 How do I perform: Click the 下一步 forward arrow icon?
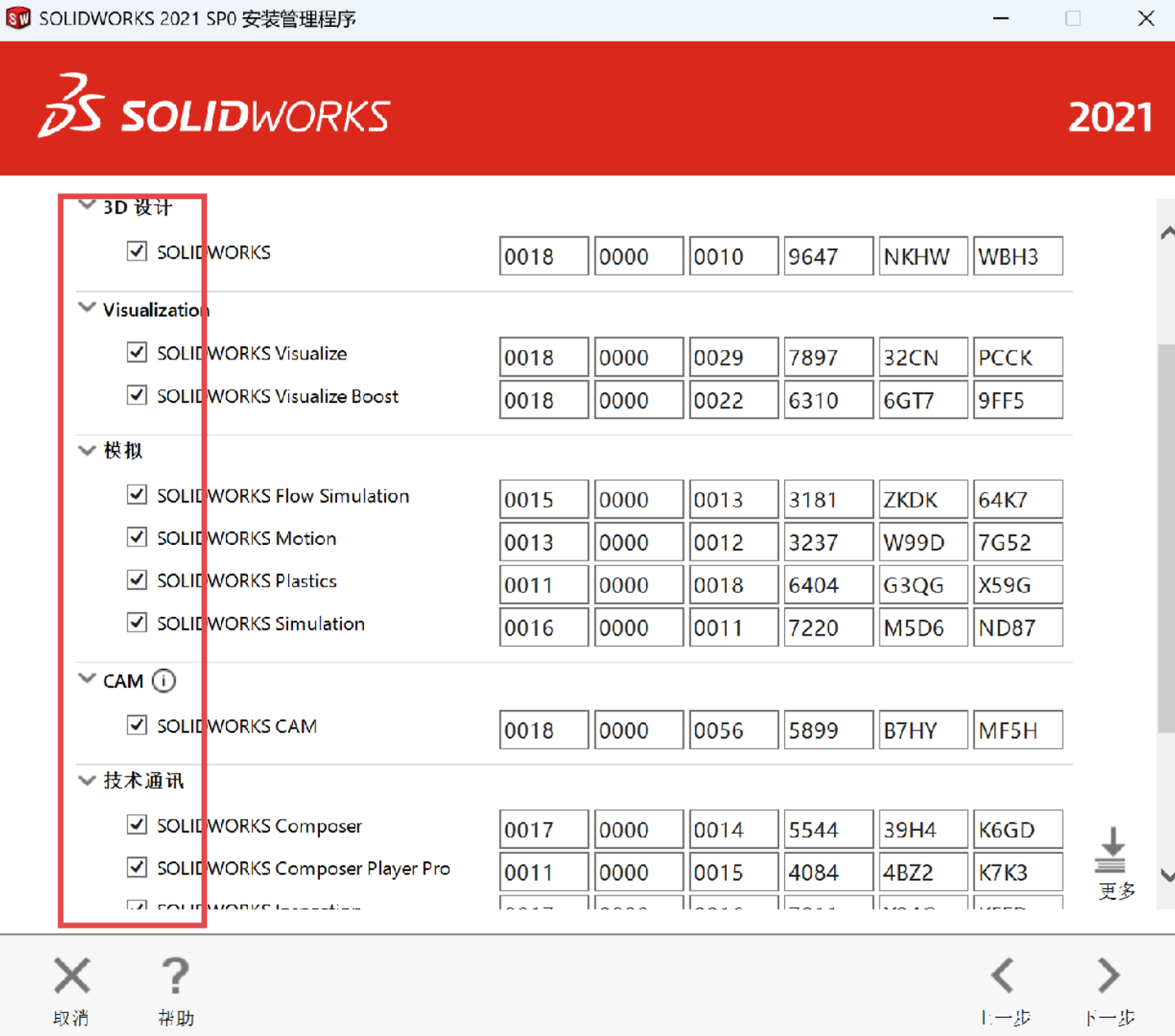click(1107, 976)
